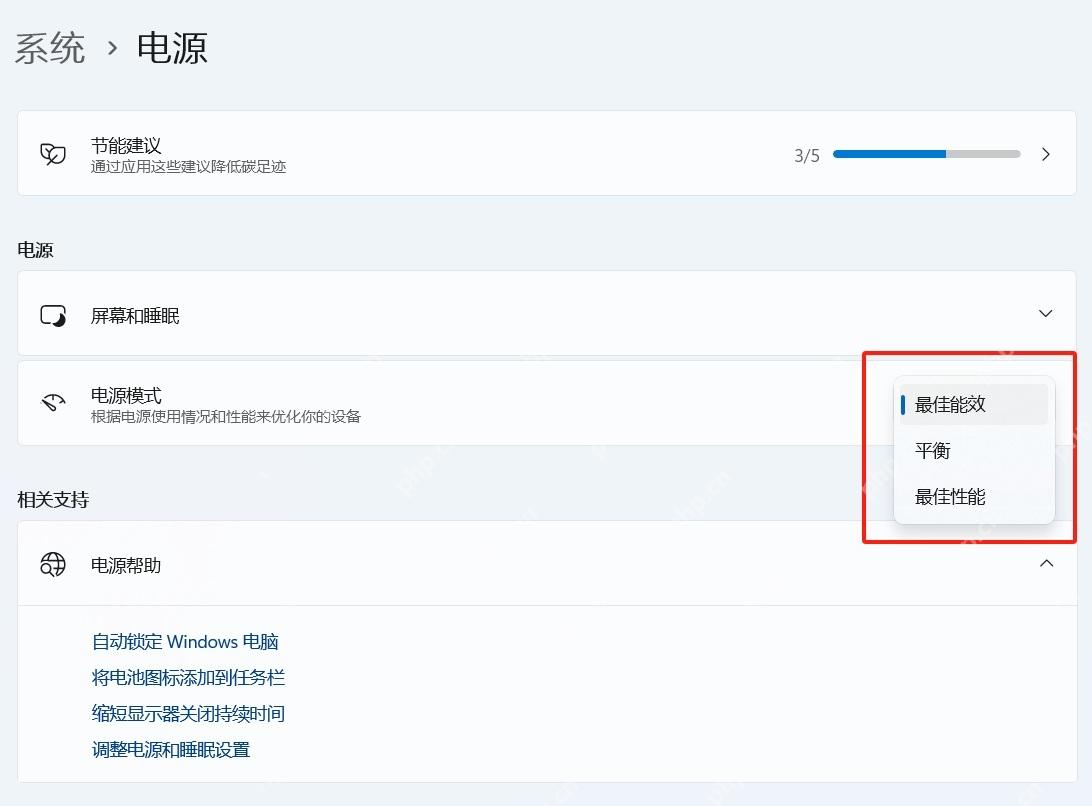Click description 通过应用这些建议降低碳足迹
1092x806 pixels.
click(x=188, y=166)
